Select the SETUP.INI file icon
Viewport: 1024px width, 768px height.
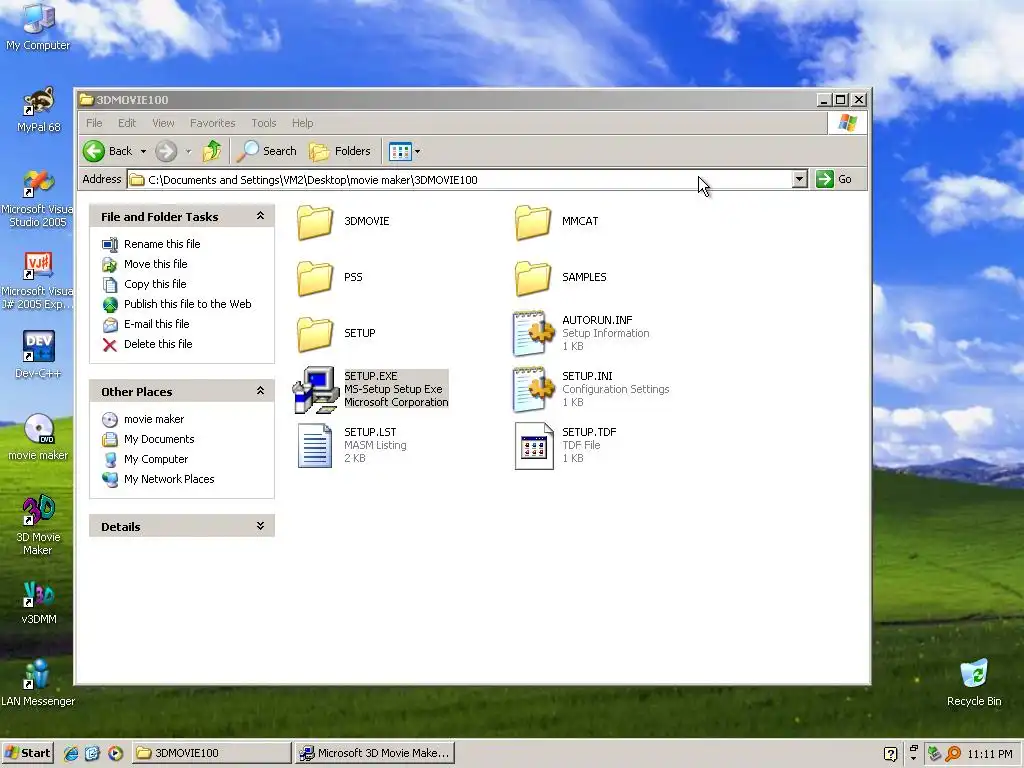[534, 389]
